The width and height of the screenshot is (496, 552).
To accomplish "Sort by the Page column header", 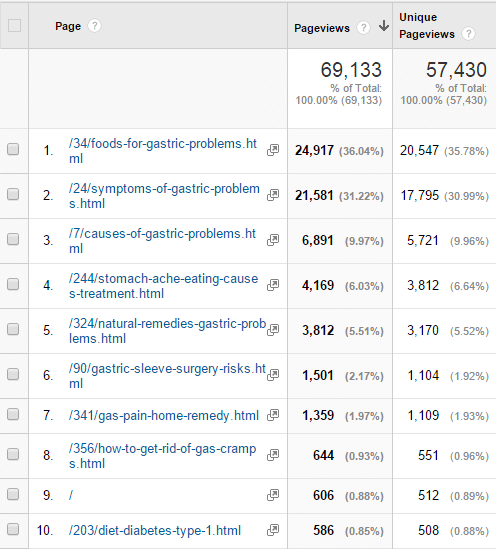I will click(68, 26).
